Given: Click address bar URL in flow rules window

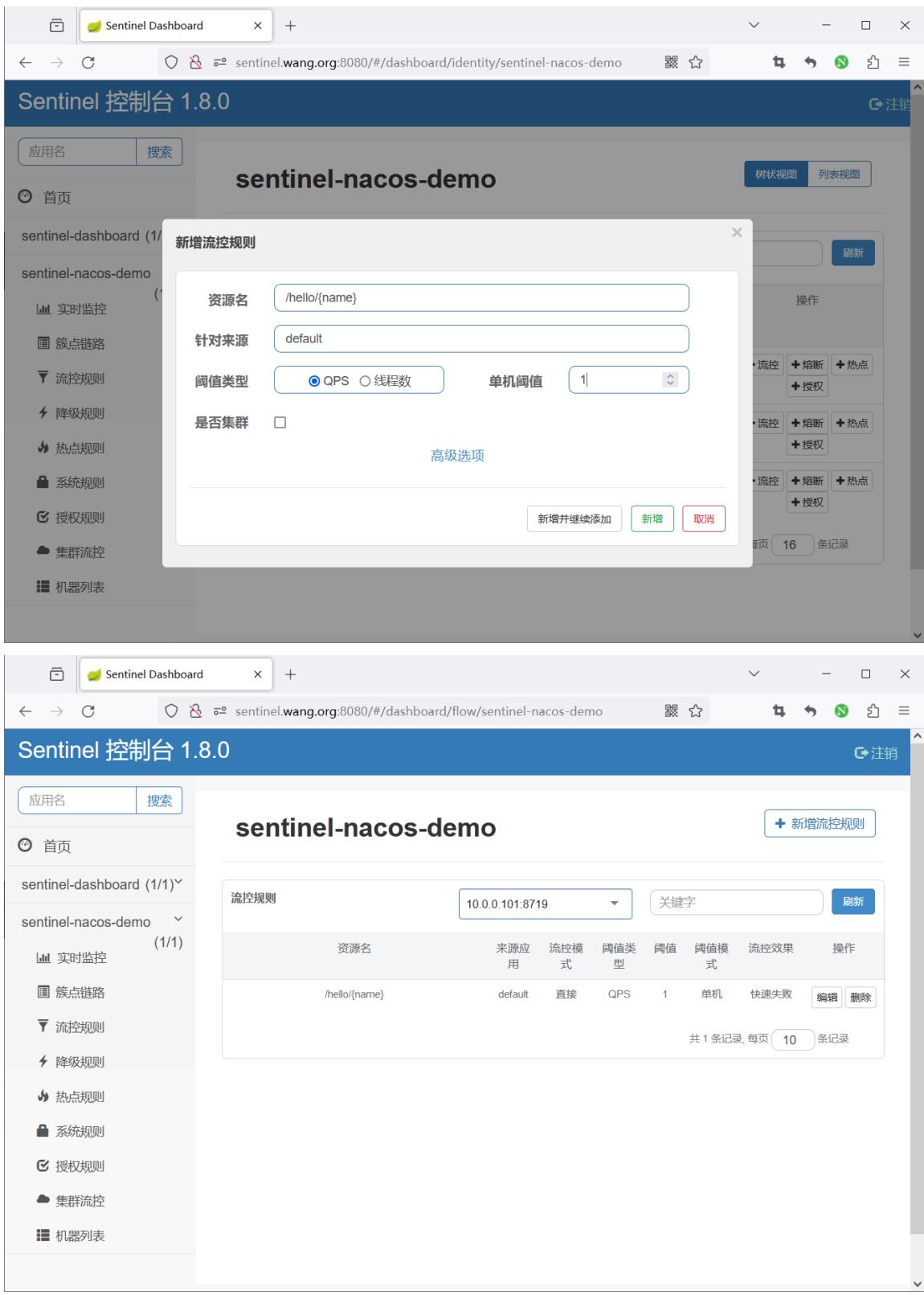Looking at the screenshot, I should point(419,711).
